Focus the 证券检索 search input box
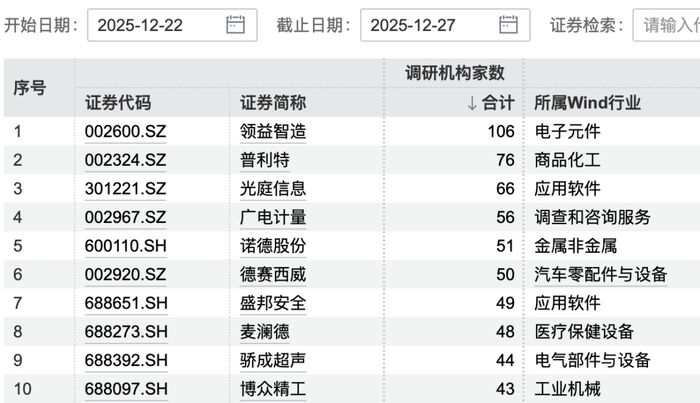This screenshot has width=700, height=403. 667,25
